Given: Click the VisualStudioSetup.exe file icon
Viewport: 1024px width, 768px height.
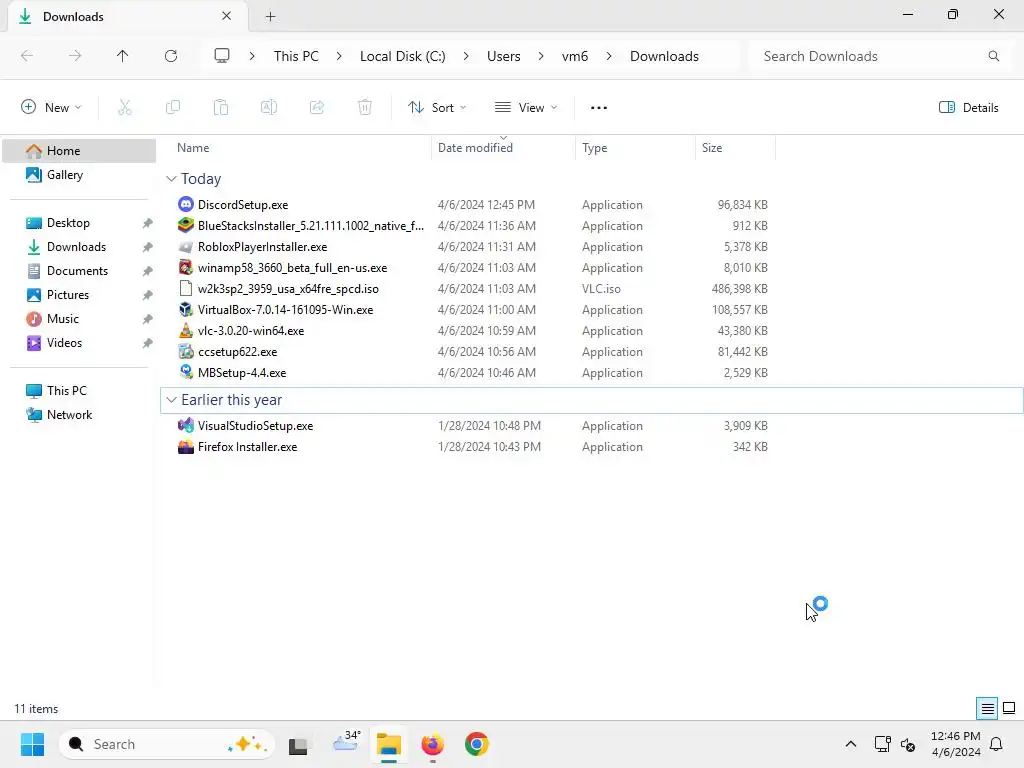Looking at the screenshot, I should (186, 426).
